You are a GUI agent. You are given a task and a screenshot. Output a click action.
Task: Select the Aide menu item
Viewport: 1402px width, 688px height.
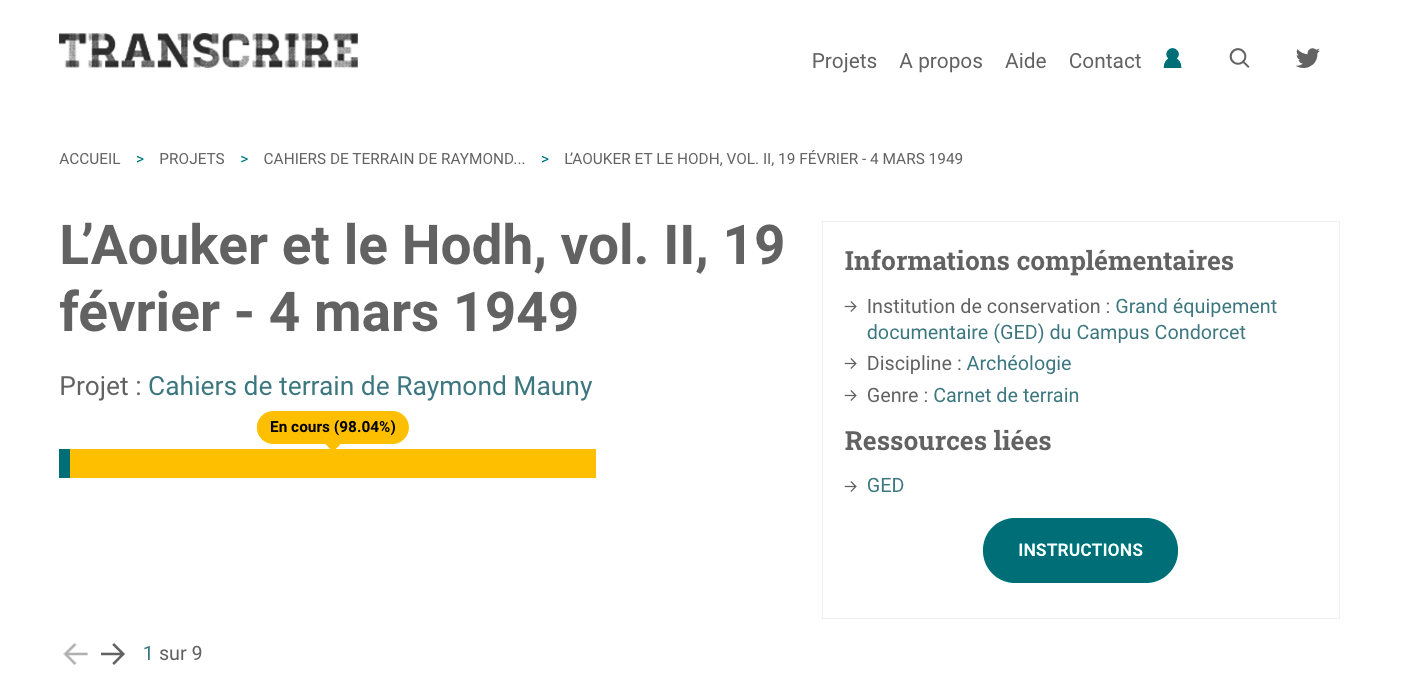point(1026,61)
